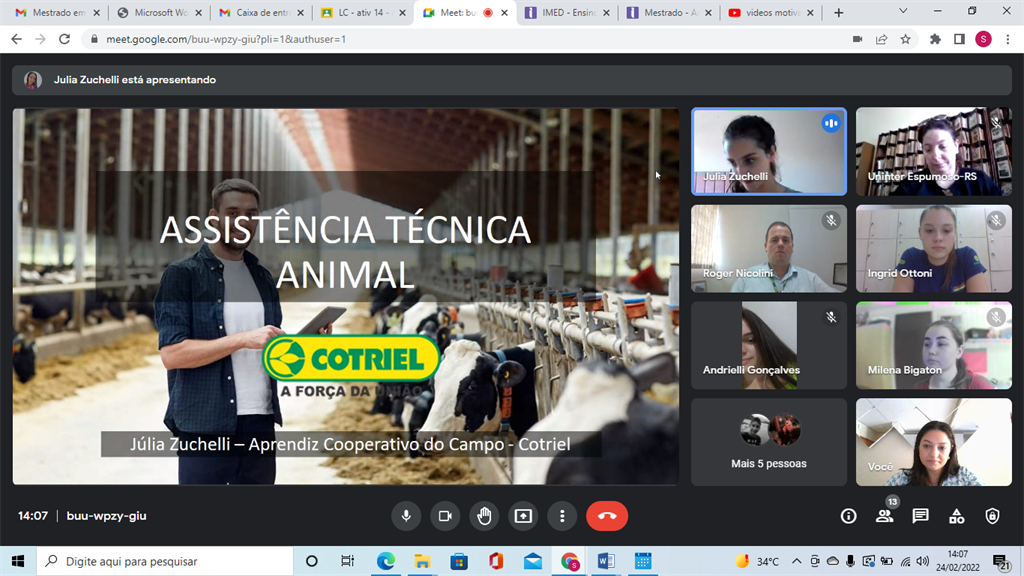This screenshot has width=1024, height=576.
Task: Open the Mais 5 pessoas tile
Action: [x=769, y=442]
